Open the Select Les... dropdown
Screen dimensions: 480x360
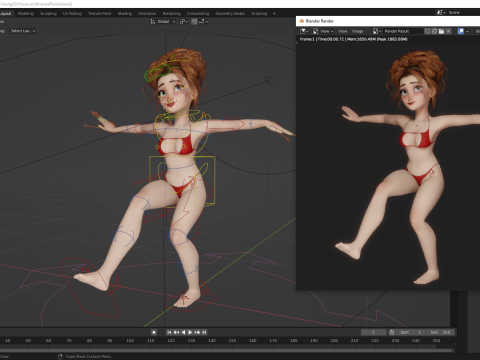pyautogui.click(x=23, y=31)
